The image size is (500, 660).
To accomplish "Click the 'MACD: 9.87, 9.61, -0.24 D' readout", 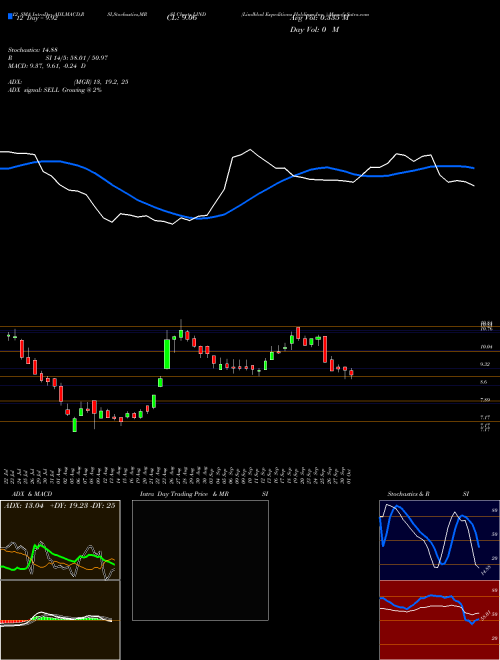I will [47, 66].
